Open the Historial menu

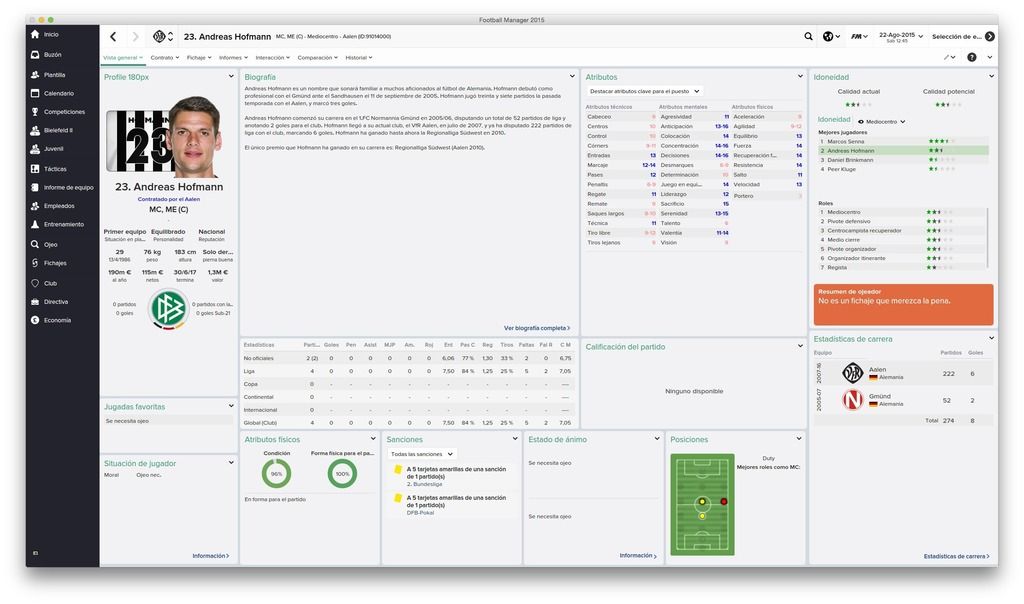pos(359,57)
